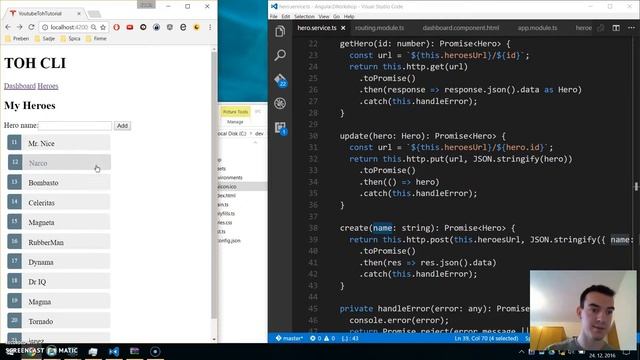Image resolution: width=640 pixels, height=360 pixels.
Task: Click the errors and warnings count in status bar
Action: pyautogui.click(x=322, y=338)
